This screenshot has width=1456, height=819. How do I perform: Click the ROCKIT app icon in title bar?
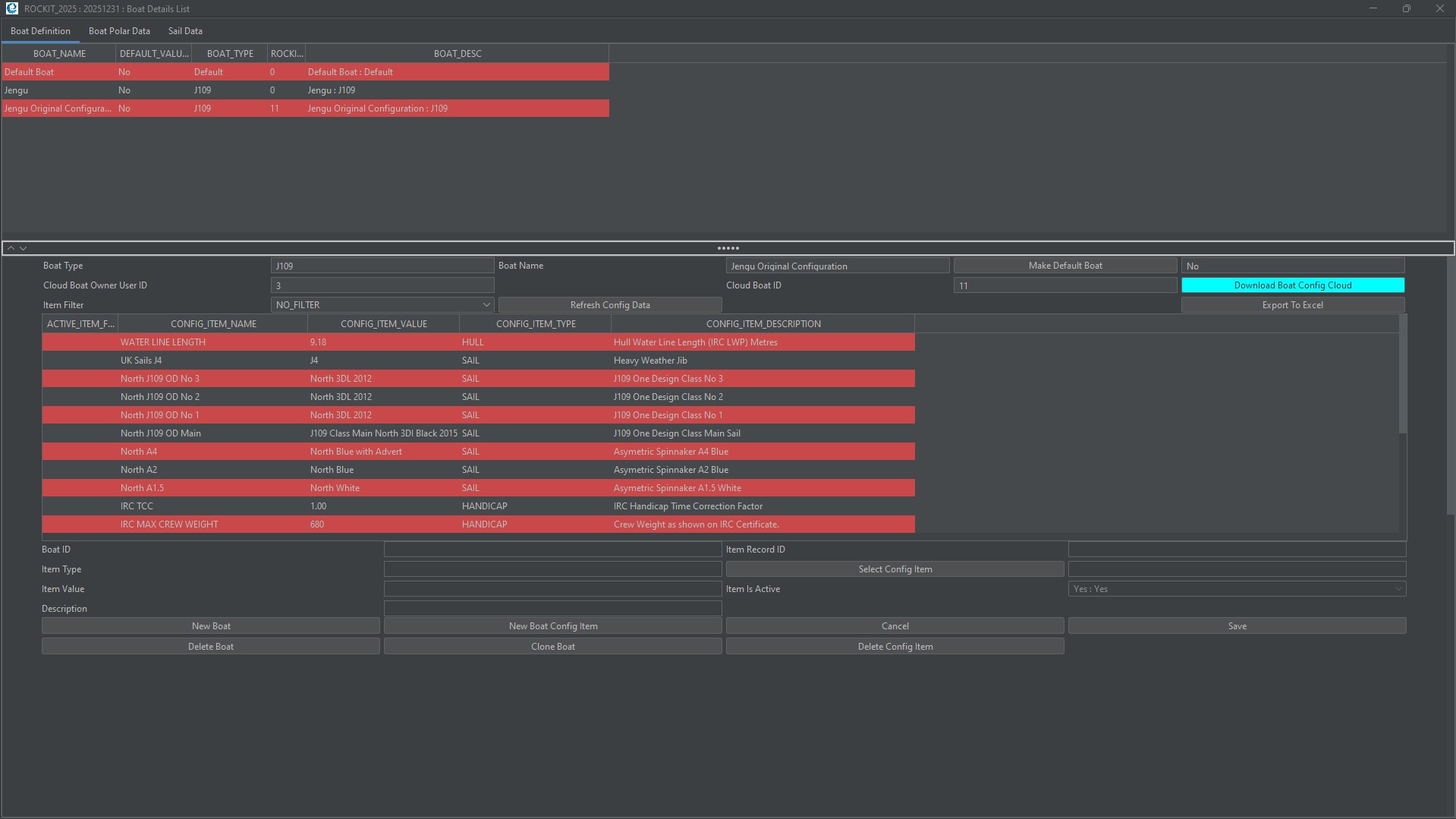(x=11, y=8)
